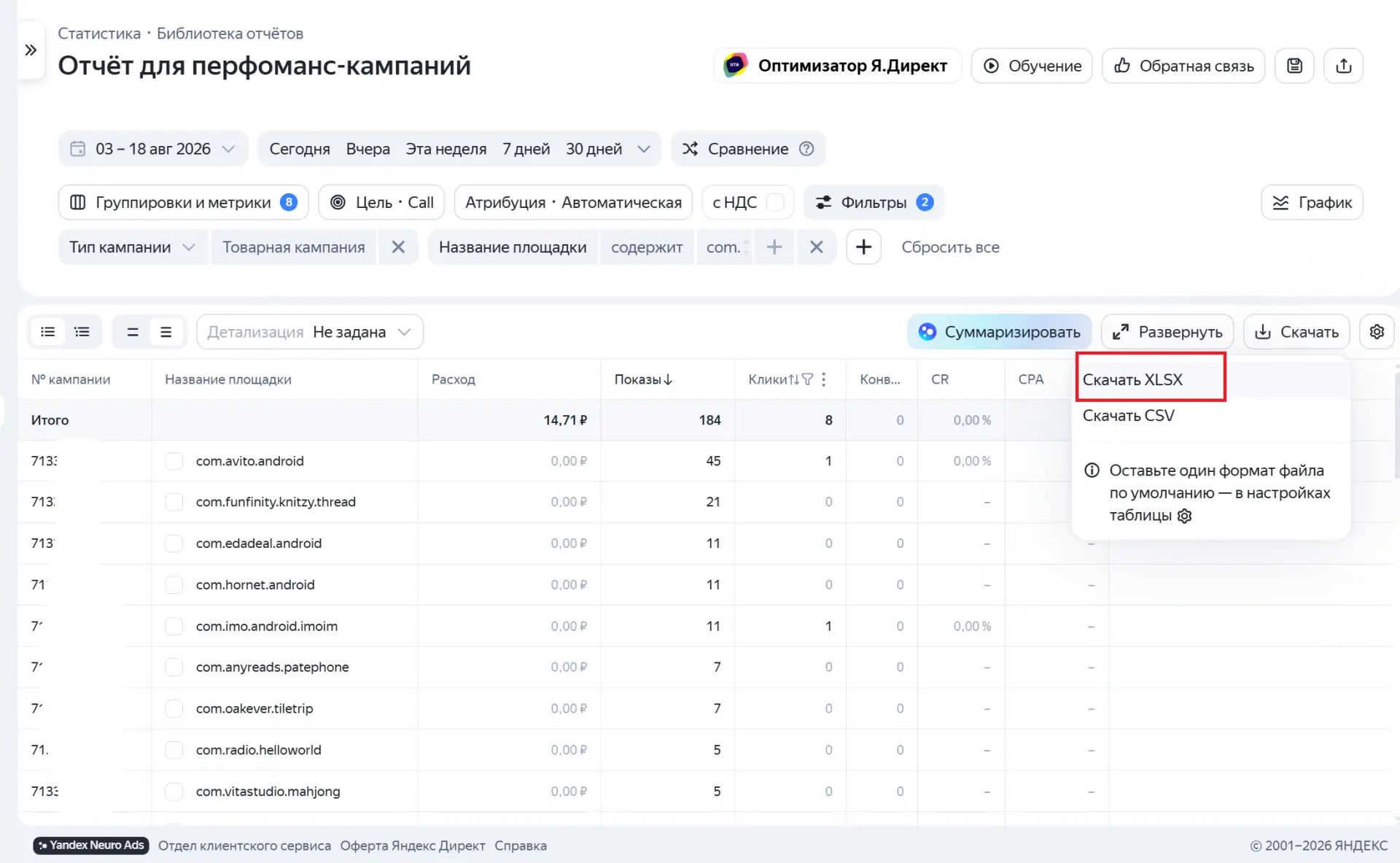
Task: Click the info icon in download hint
Action: [x=1092, y=471]
